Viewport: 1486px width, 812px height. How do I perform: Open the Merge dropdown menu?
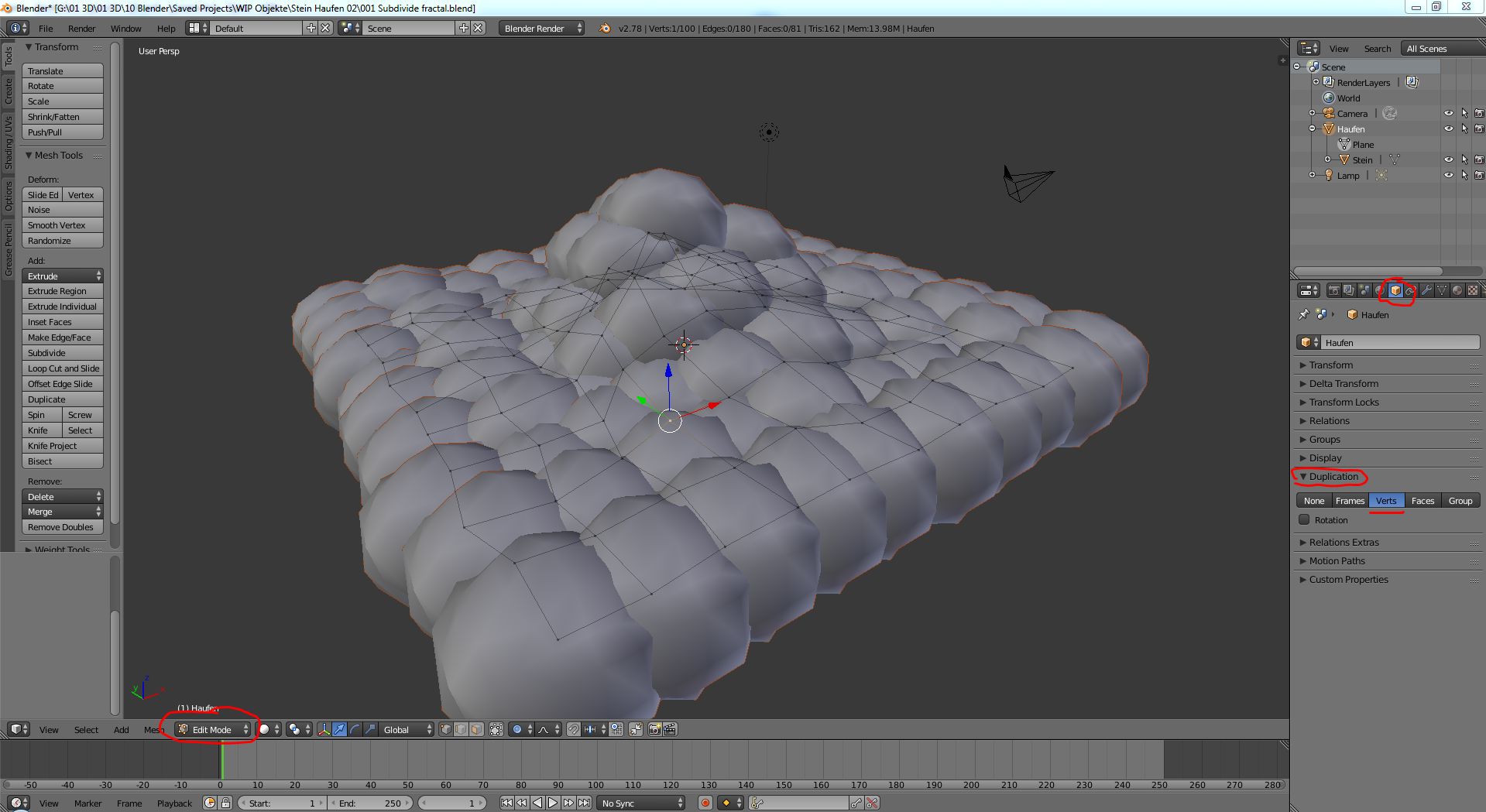coord(63,512)
